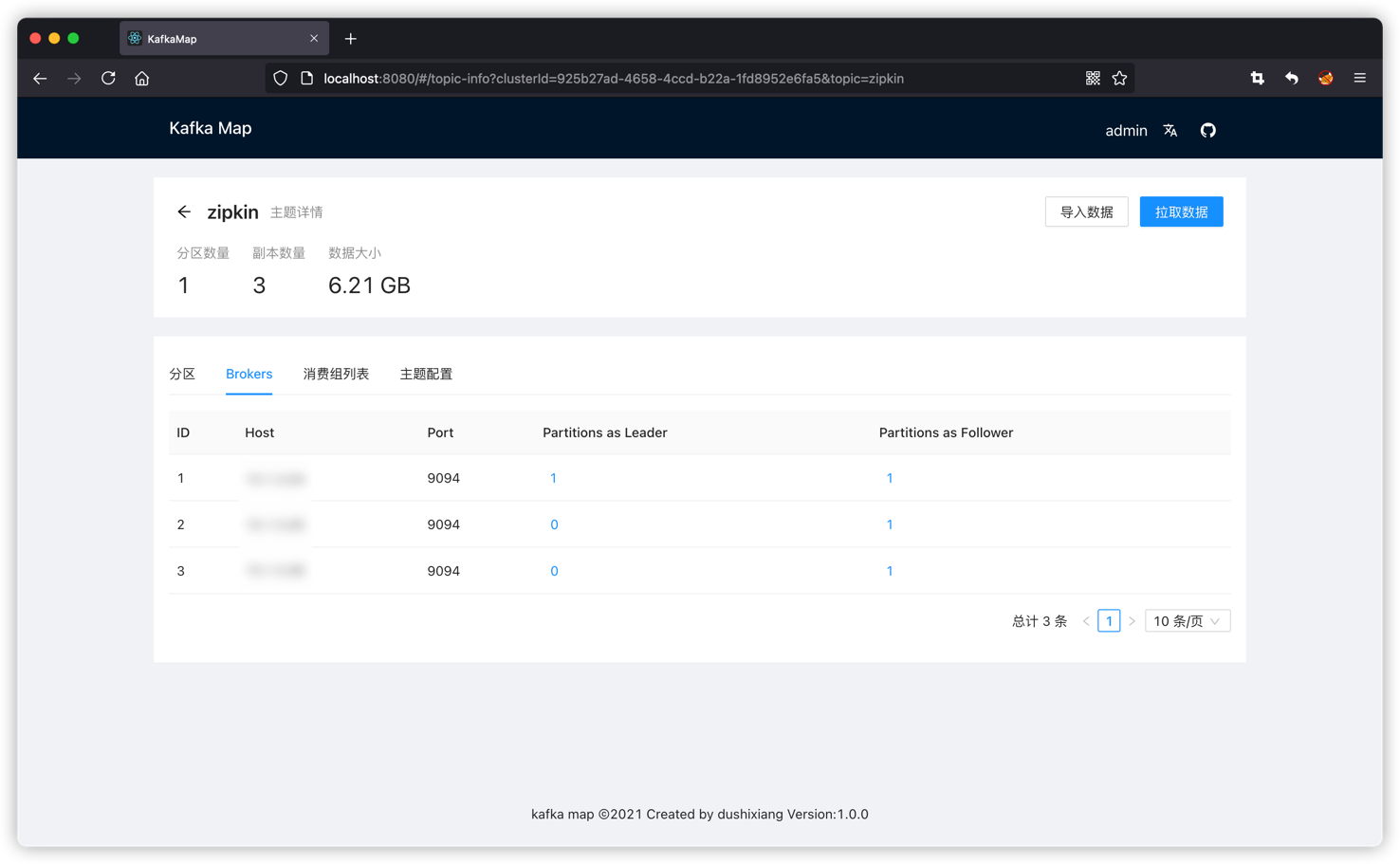Click the Port column header
The image size is (1400, 864).
[440, 432]
